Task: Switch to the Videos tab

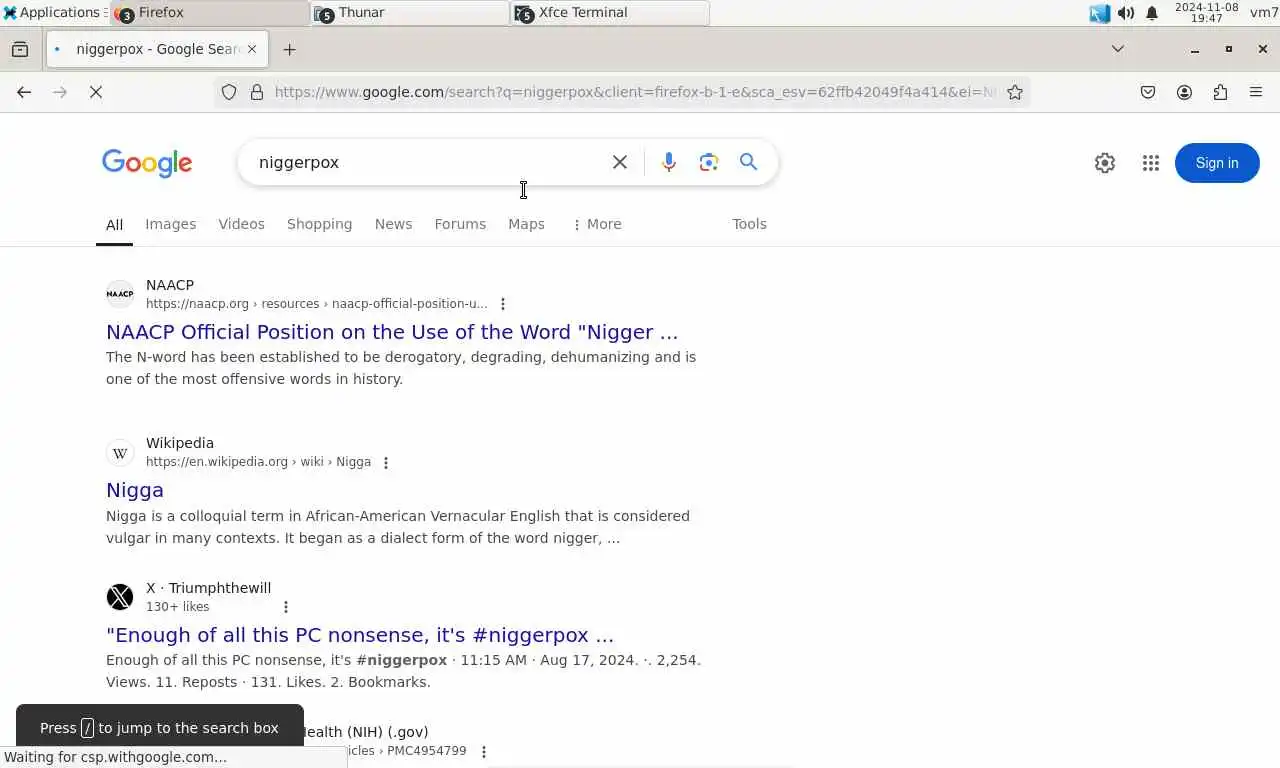Action: pos(242,224)
